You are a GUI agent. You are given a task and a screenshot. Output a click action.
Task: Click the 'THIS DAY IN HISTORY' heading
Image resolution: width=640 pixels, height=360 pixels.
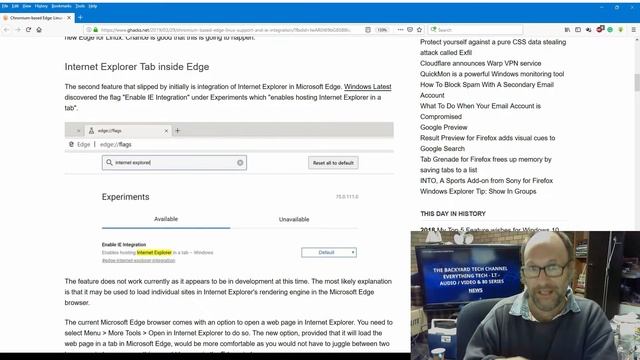pos(453,213)
